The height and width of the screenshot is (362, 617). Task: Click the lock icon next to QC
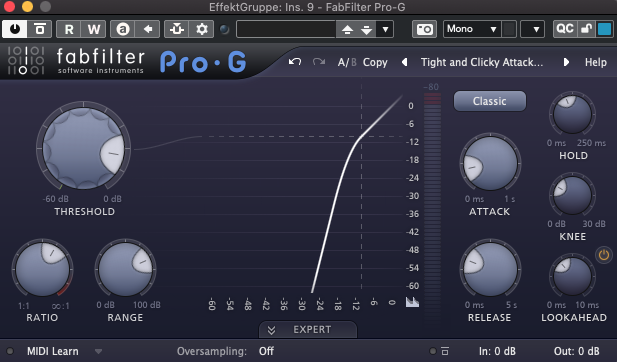click(586, 29)
